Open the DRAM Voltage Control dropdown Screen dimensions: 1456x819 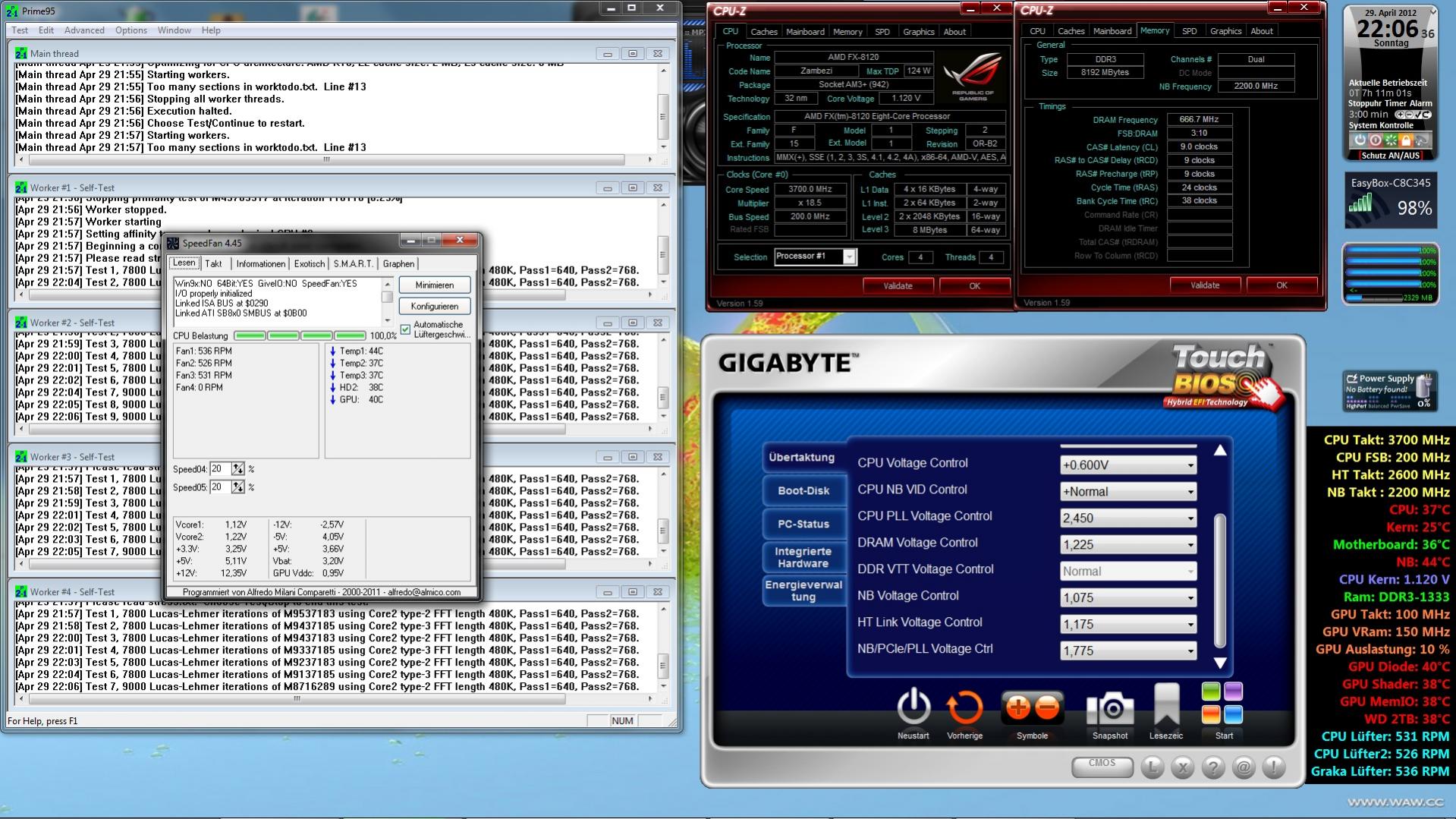point(1128,544)
